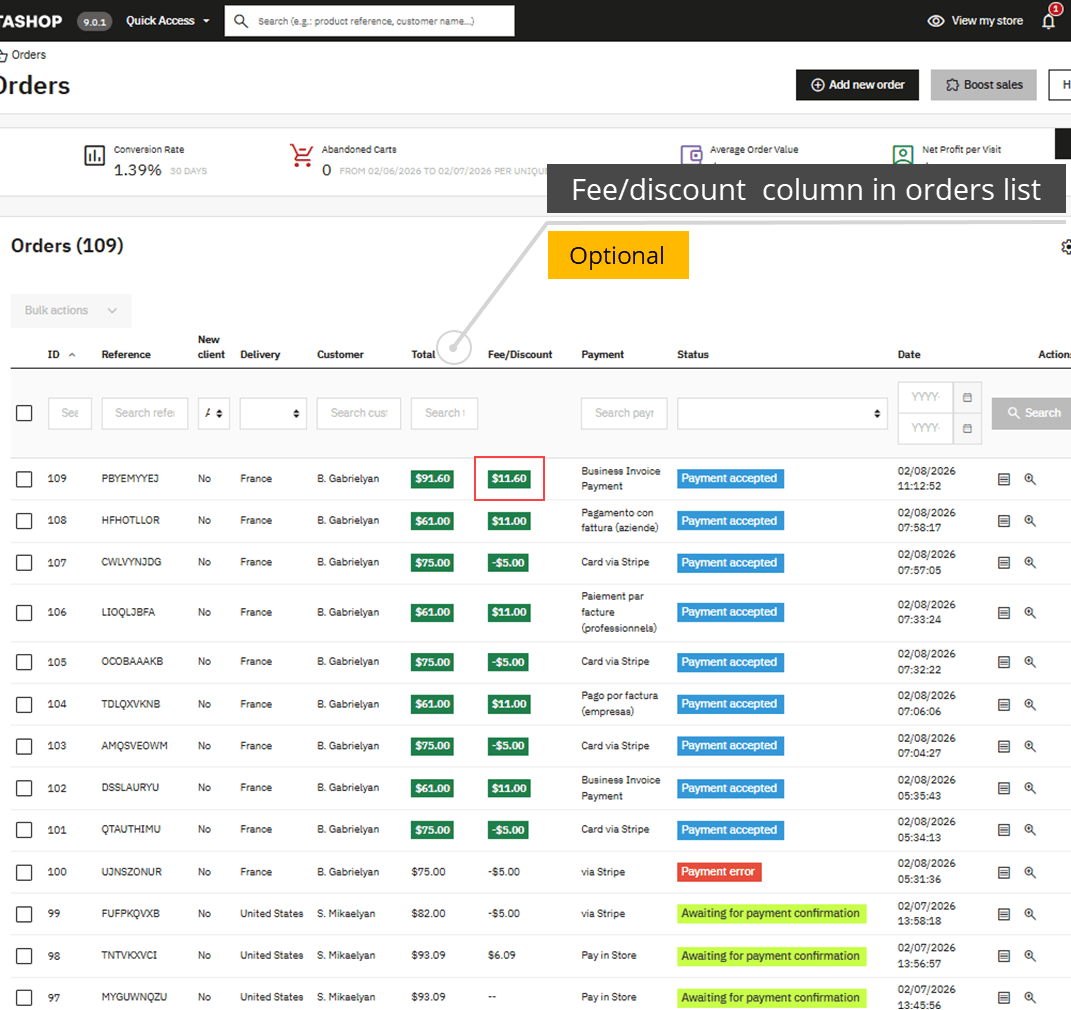
Task: View details magnifier for order 107
Action: pyautogui.click(x=1029, y=563)
